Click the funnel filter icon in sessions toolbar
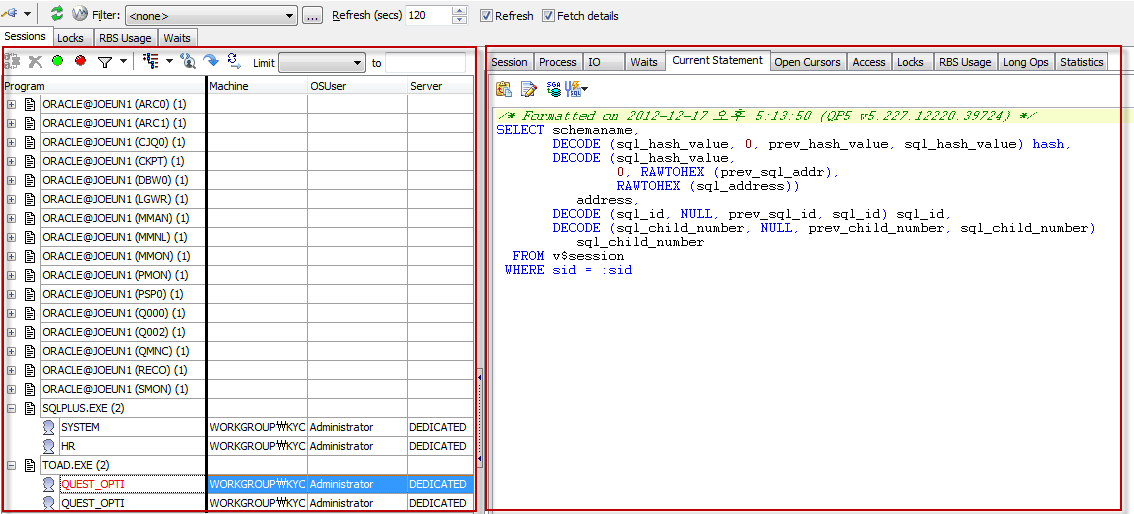This screenshot has width=1134, height=514. (104, 62)
